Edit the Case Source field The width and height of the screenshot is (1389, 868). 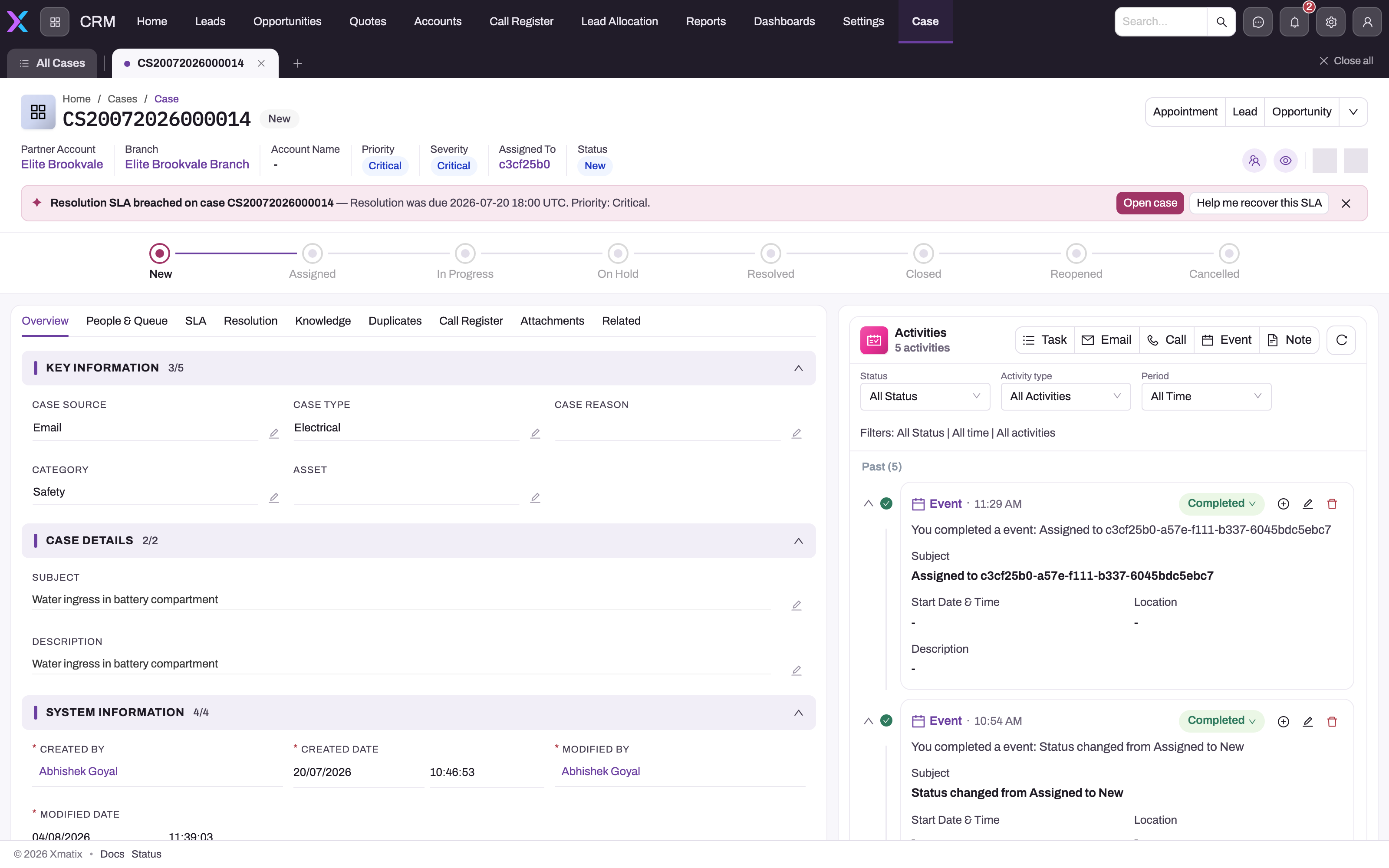[x=274, y=434]
